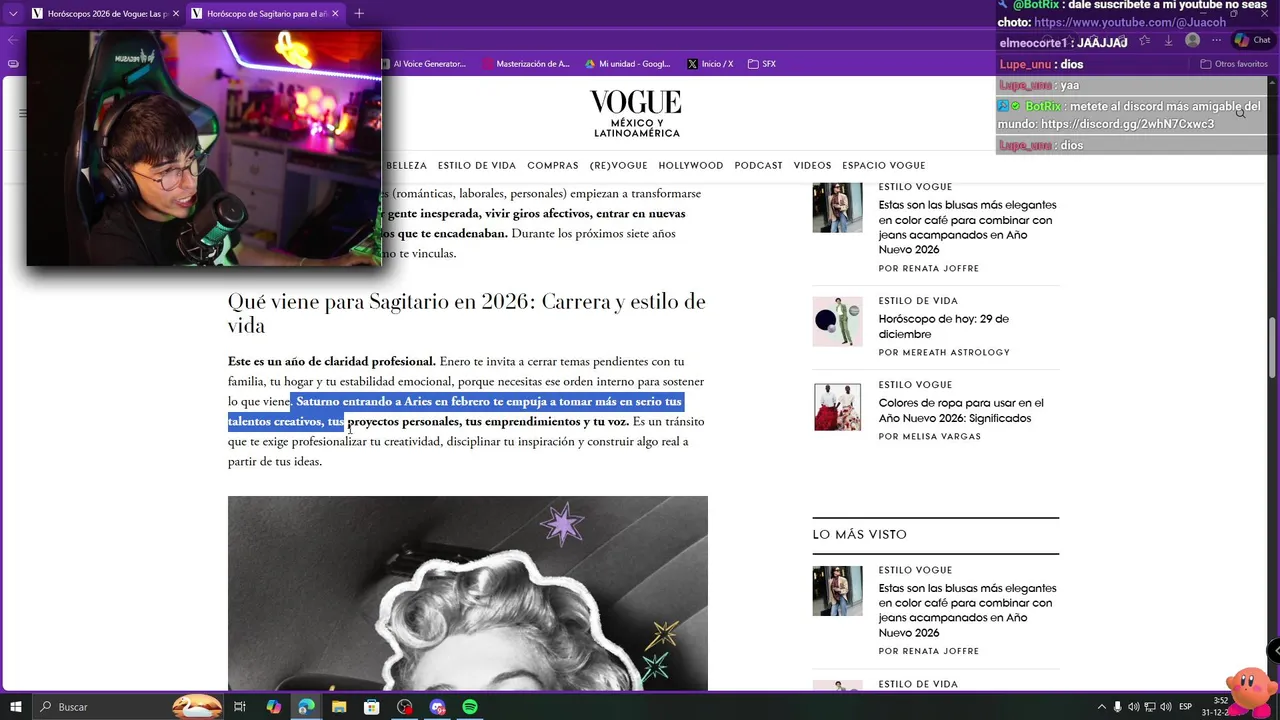The height and width of the screenshot is (720, 1280).
Task: Open Colores de ropa para Año Nuevo article
Action: tap(961, 410)
